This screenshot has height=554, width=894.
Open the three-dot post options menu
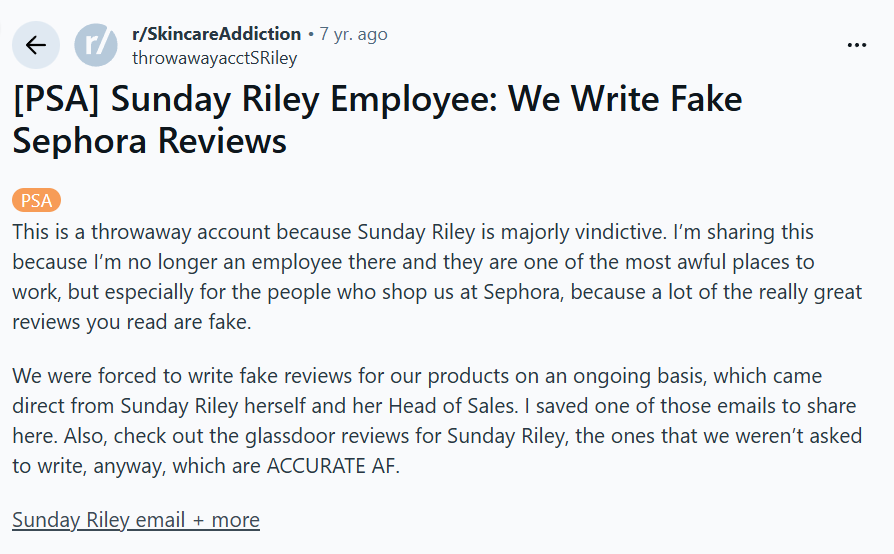pyautogui.click(x=857, y=45)
